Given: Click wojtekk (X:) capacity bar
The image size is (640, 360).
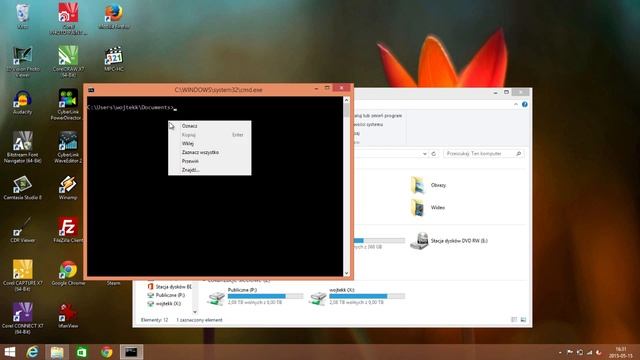Looking at the screenshot, I should pos(367,296).
